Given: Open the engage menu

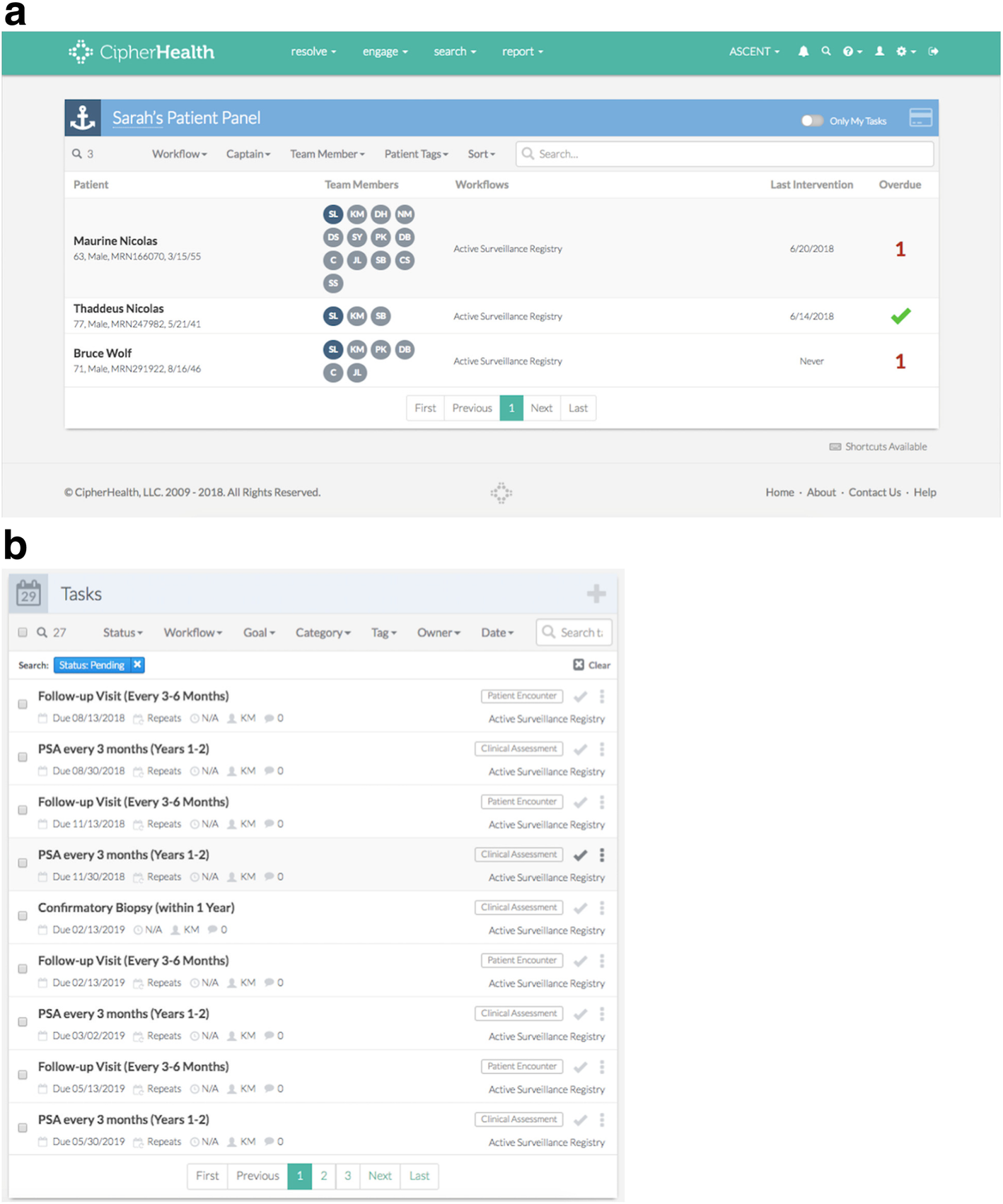Looking at the screenshot, I should (x=385, y=52).
